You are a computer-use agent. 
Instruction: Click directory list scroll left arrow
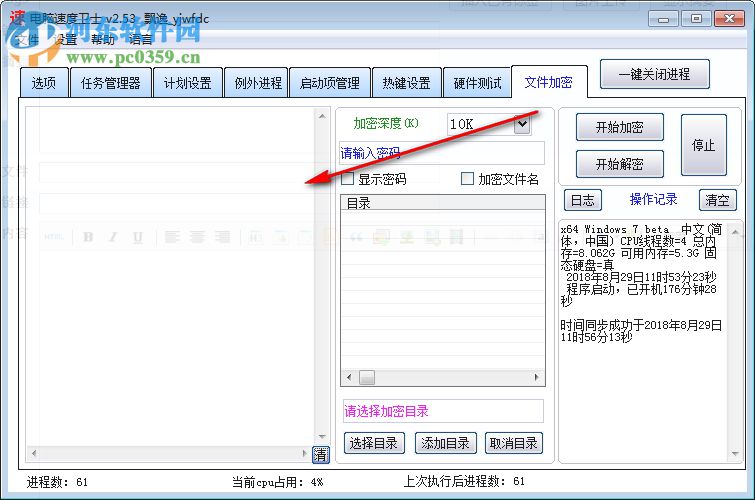[x=349, y=377]
